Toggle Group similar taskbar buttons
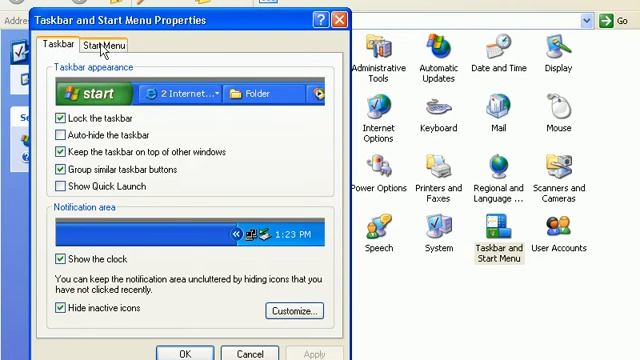 (x=60, y=169)
